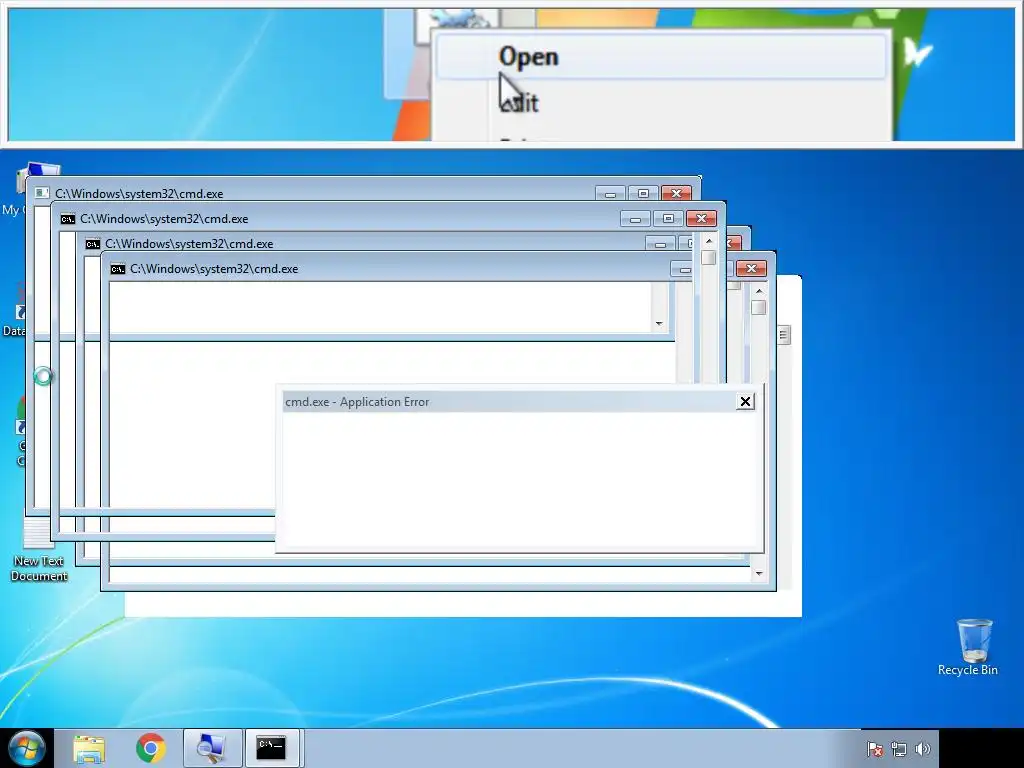Click the frontmost cmd window's title text
The width and height of the screenshot is (1024, 768).
coord(214,269)
